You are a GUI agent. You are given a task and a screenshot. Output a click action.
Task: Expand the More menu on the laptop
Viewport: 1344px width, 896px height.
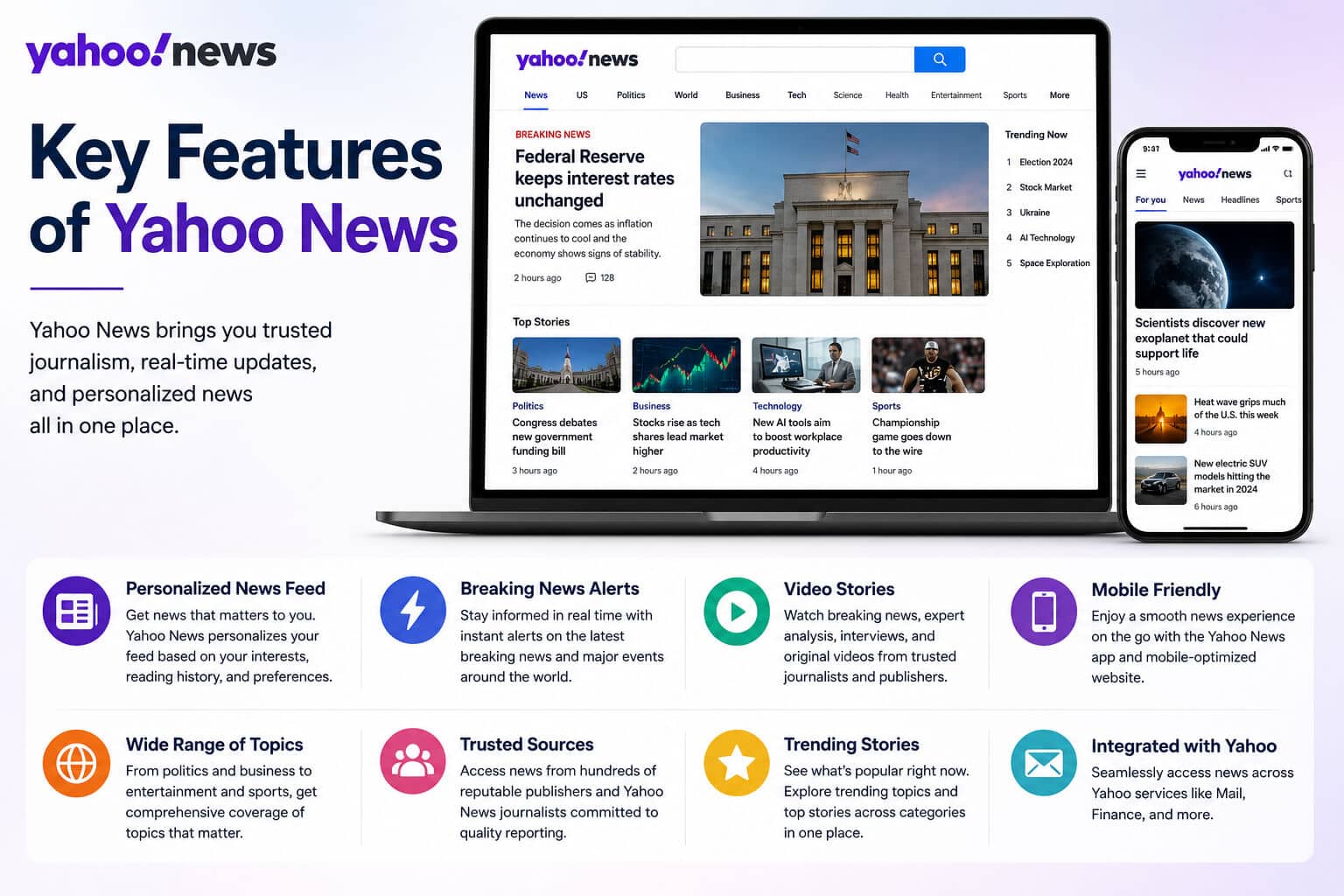pyautogui.click(x=1059, y=95)
